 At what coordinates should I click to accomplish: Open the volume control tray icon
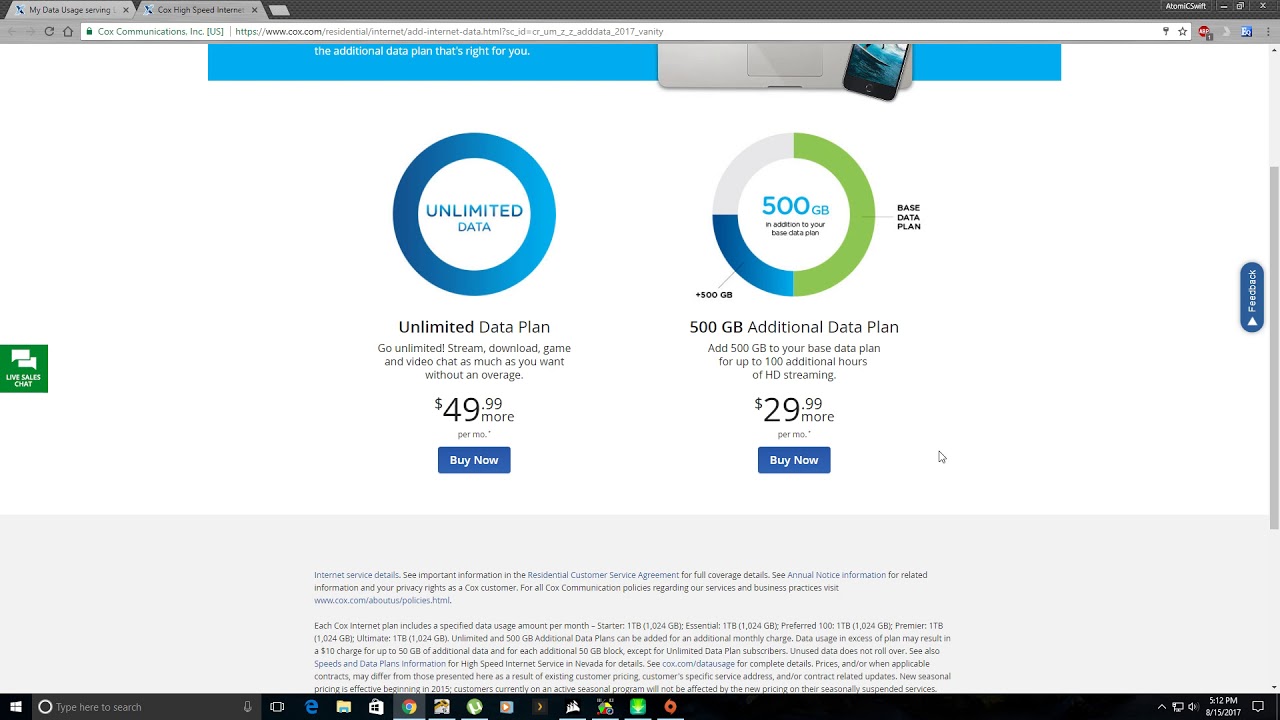tap(1192, 707)
